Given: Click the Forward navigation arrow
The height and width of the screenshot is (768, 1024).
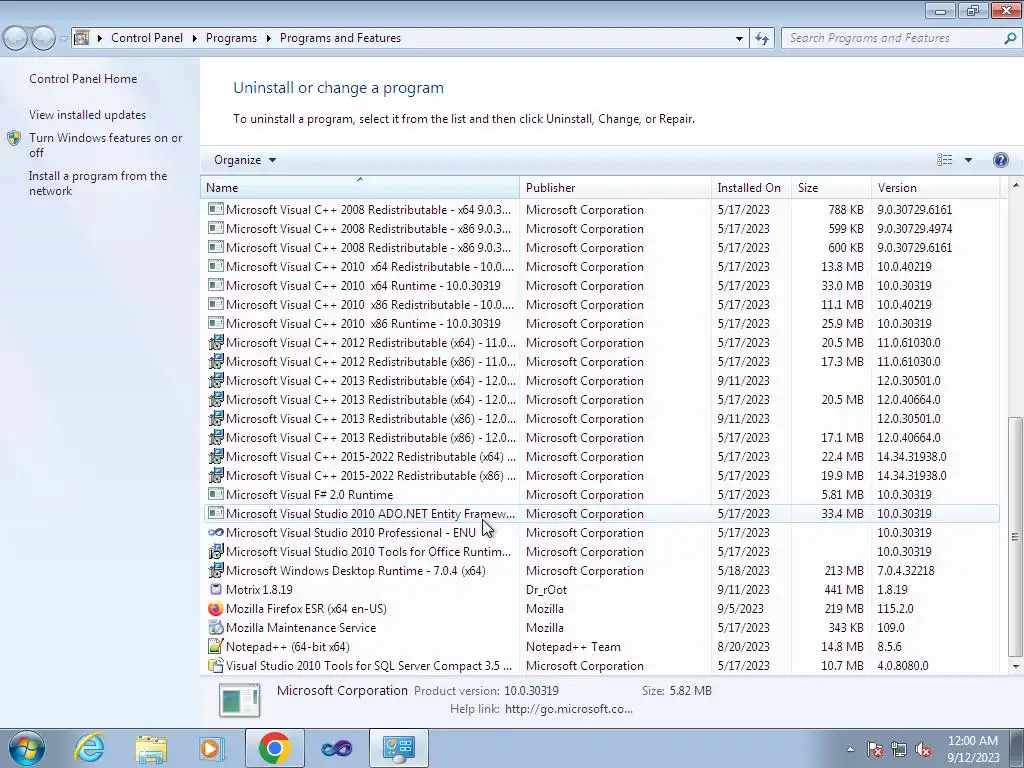Looking at the screenshot, I should (43, 39).
